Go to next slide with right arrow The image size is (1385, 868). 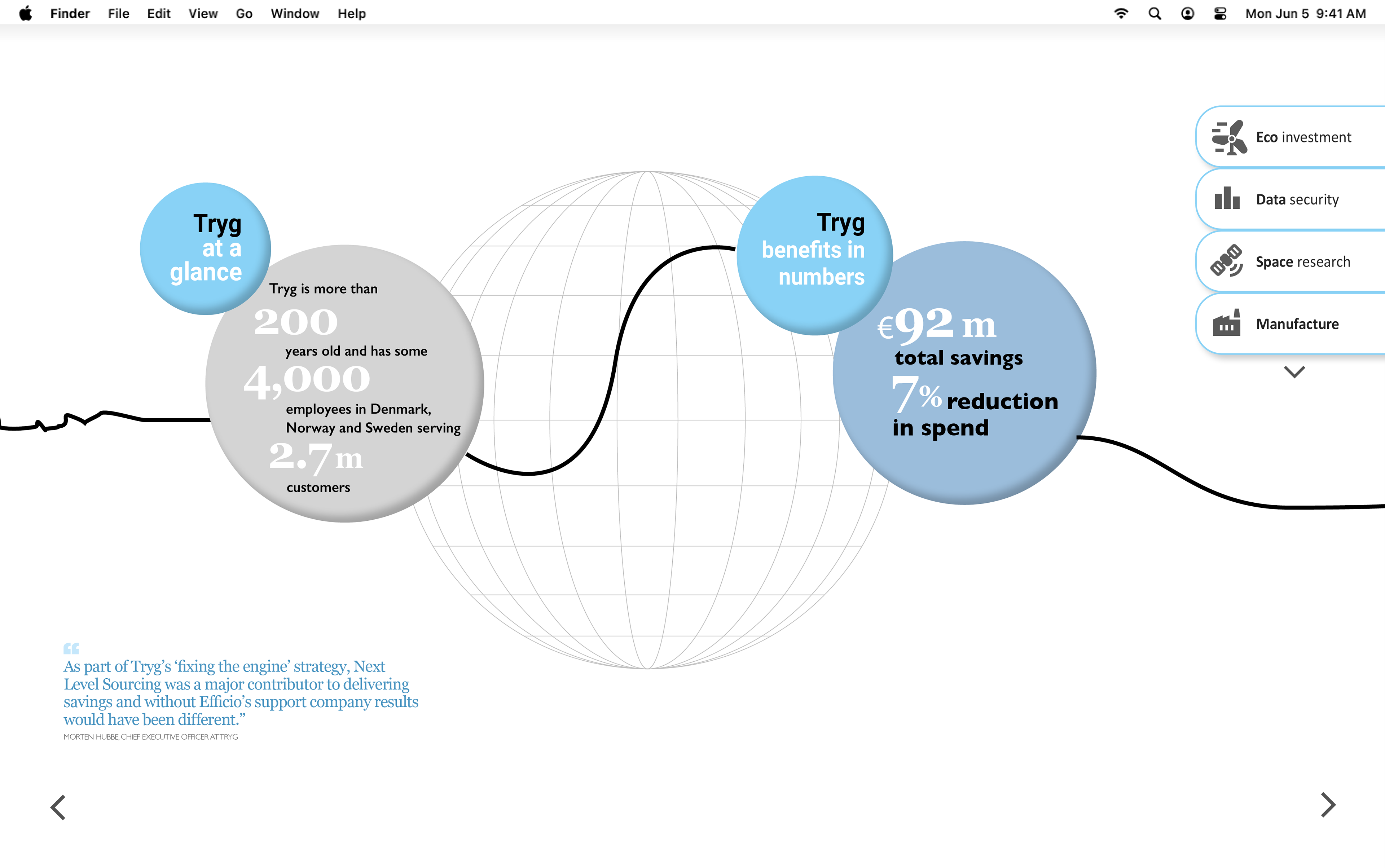[x=1328, y=805]
